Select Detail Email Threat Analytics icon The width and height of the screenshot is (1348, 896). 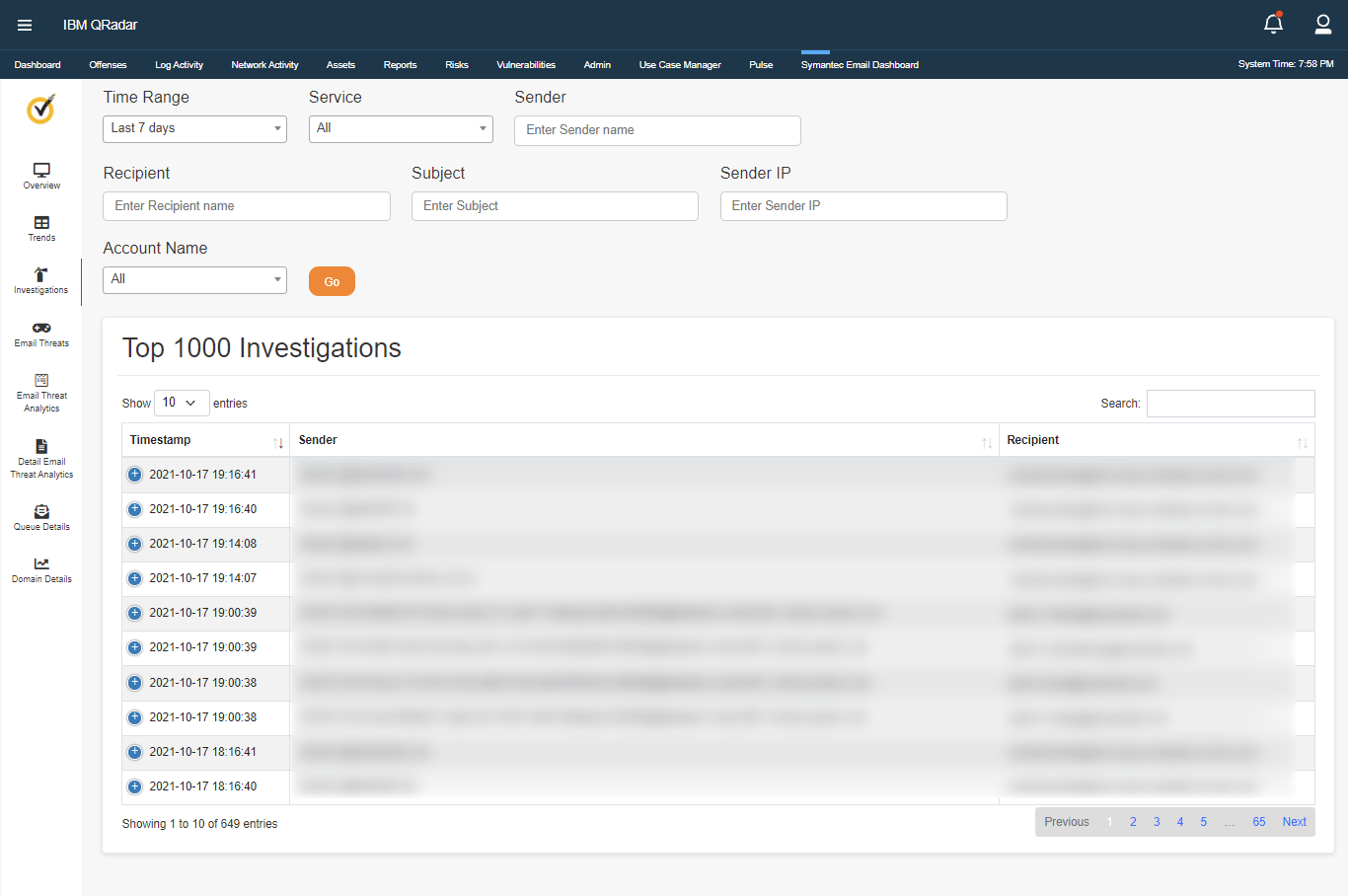pyautogui.click(x=40, y=456)
